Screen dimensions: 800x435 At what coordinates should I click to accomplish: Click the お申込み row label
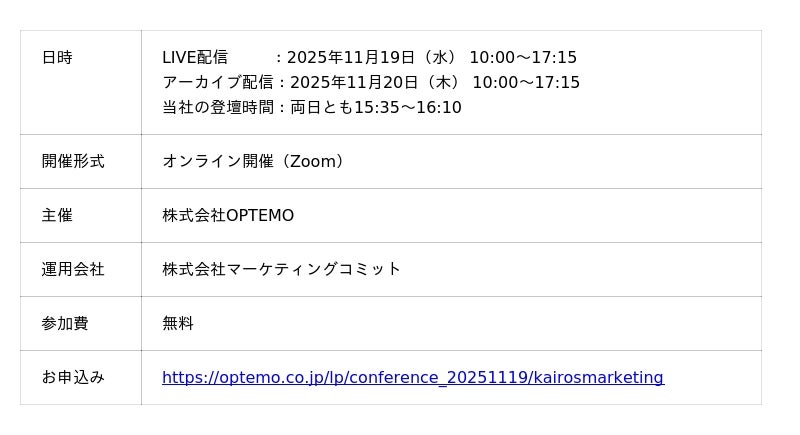click(73, 377)
